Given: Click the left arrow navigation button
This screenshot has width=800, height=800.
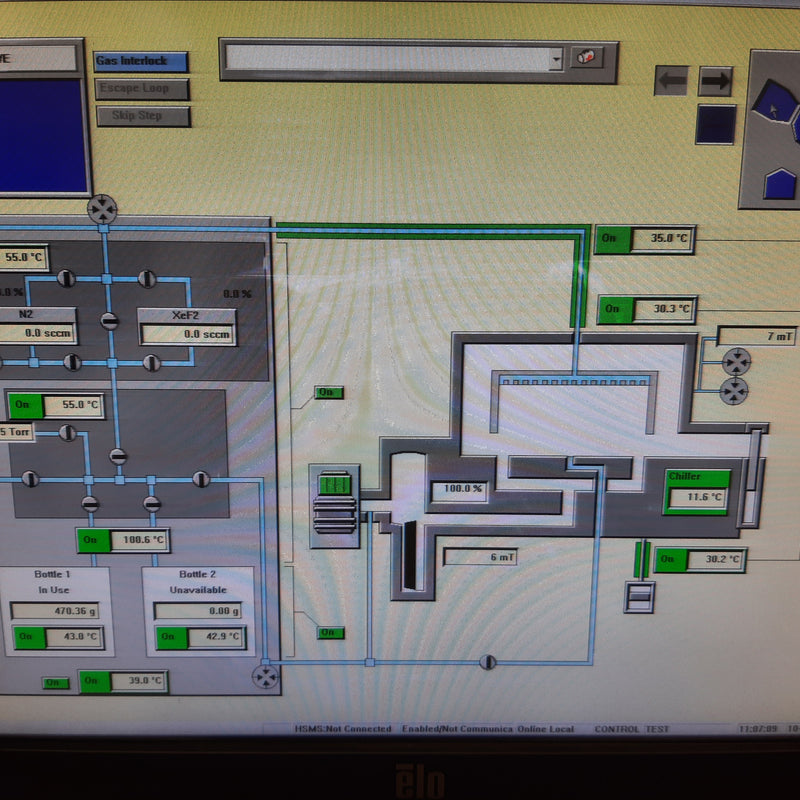Looking at the screenshot, I should tap(671, 81).
